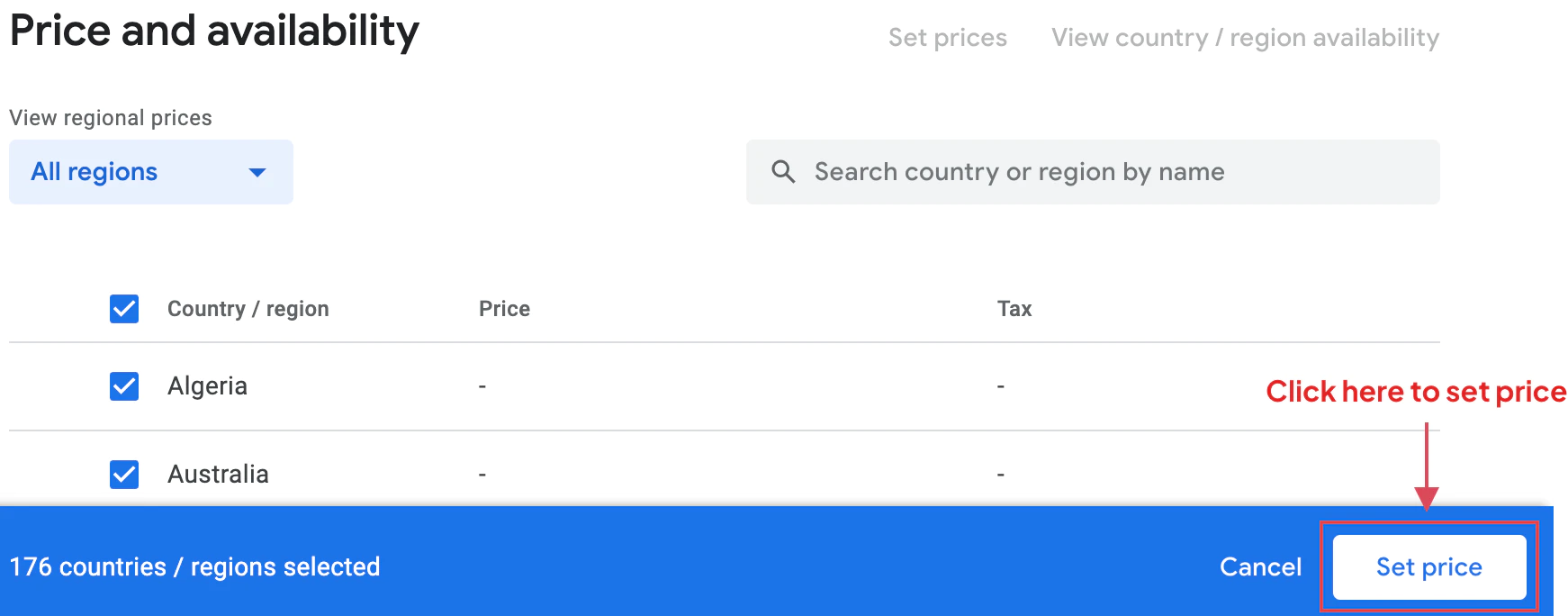The height and width of the screenshot is (616, 1568).
Task: Click the Algeria country row
Action: click(207, 386)
